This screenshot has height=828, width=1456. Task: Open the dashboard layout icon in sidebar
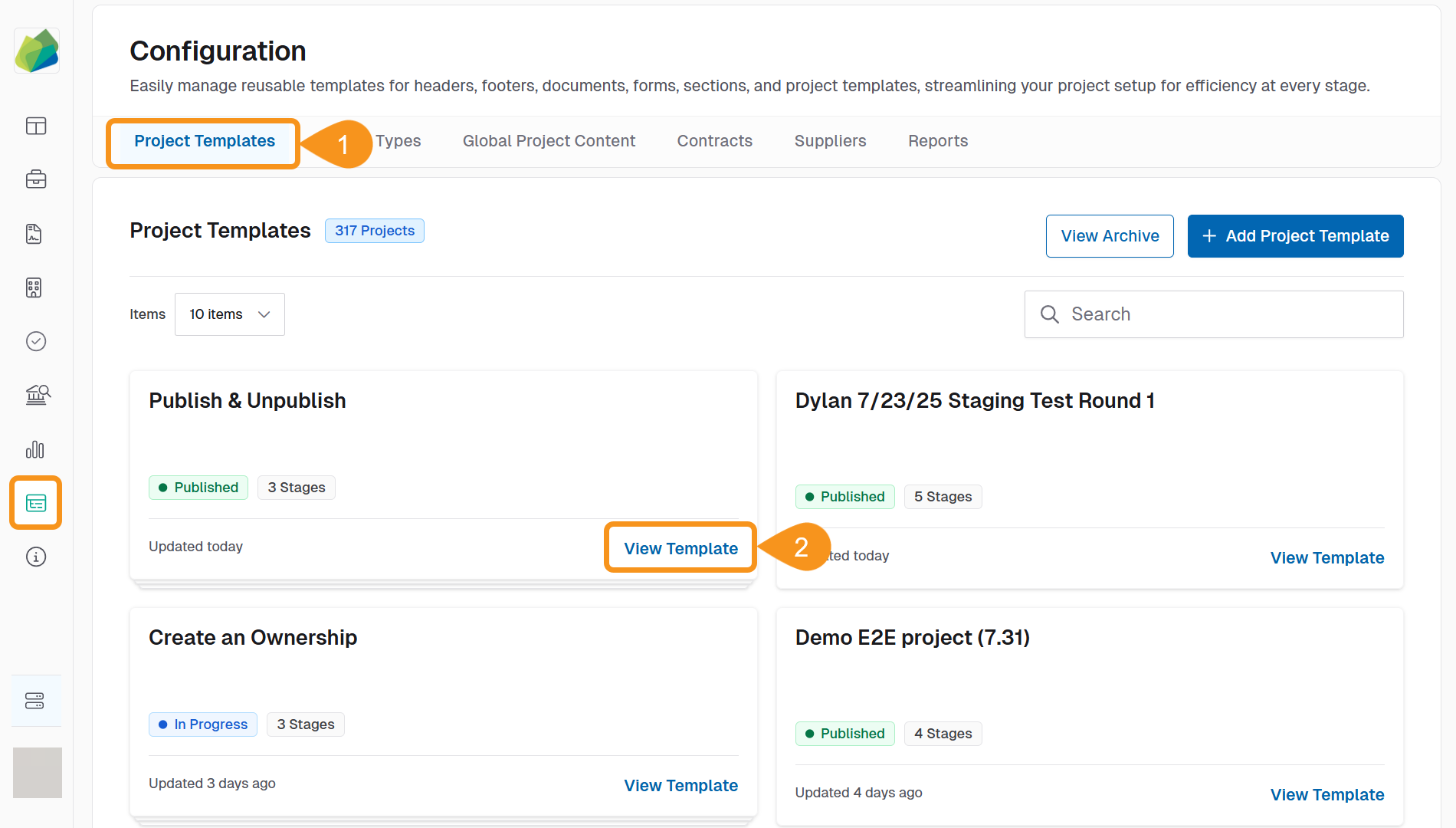coord(36,126)
